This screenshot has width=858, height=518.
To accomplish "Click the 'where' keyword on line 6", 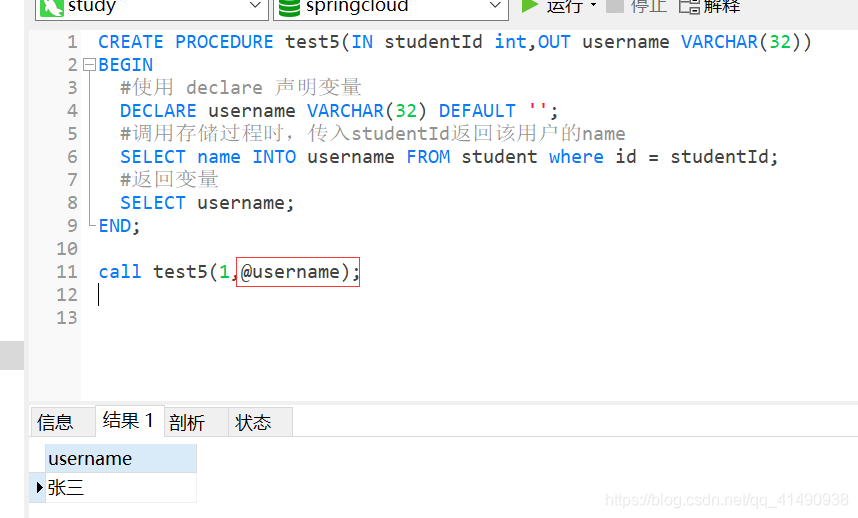I will (x=576, y=157).
